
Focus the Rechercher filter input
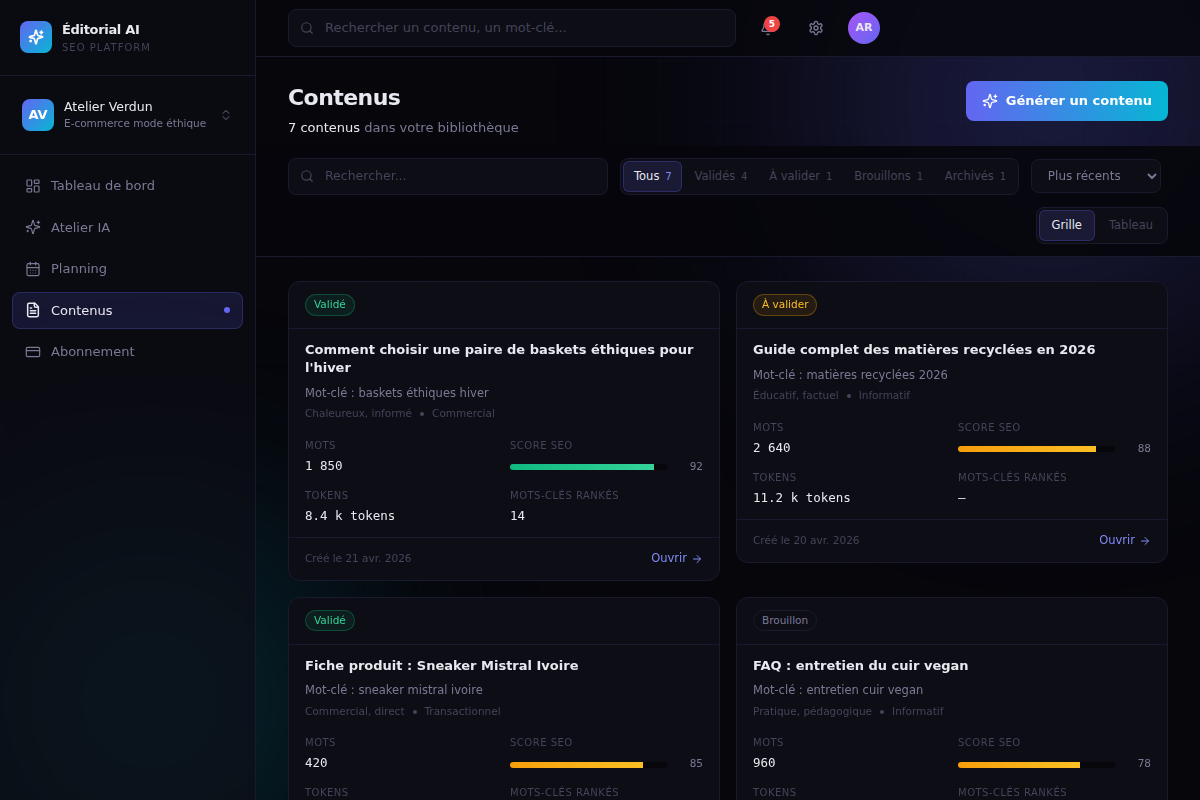448,176
